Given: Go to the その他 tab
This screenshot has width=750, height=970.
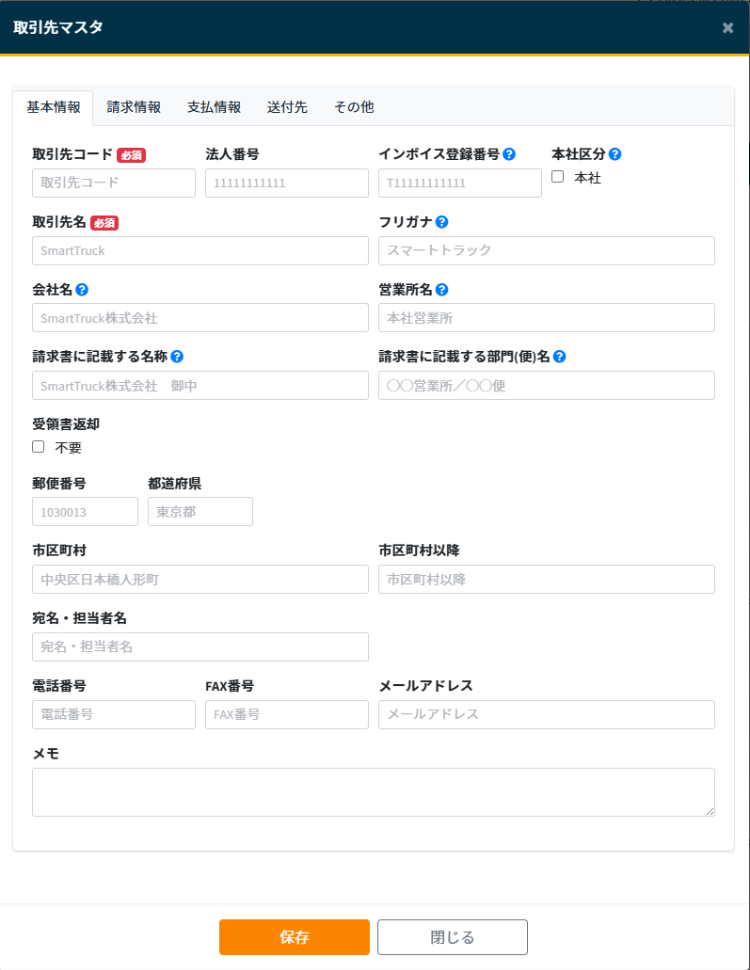Looking at the screenshot, I should [354, 107].
